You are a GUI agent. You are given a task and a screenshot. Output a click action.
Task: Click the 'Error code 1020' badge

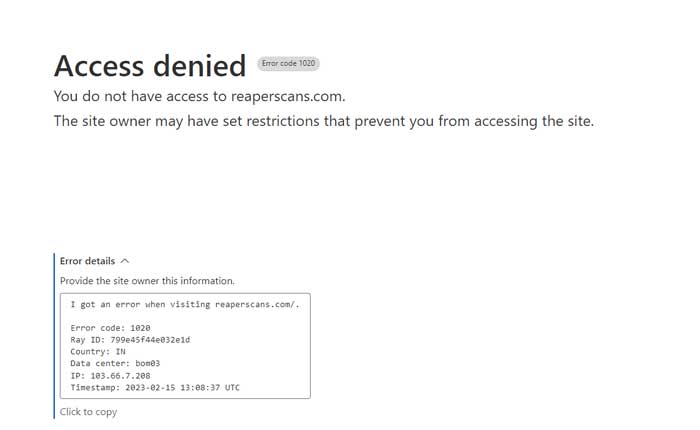tap(288, 64)
